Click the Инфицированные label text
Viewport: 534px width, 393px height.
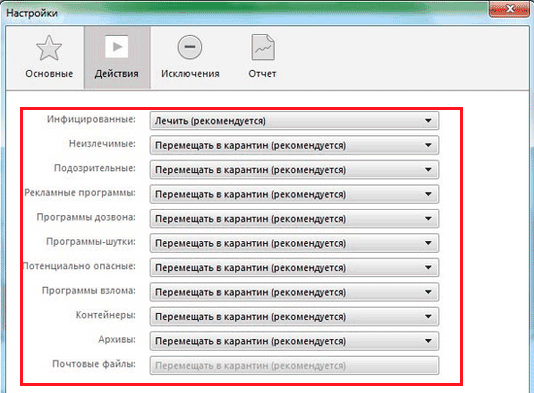tap(91, 119)
